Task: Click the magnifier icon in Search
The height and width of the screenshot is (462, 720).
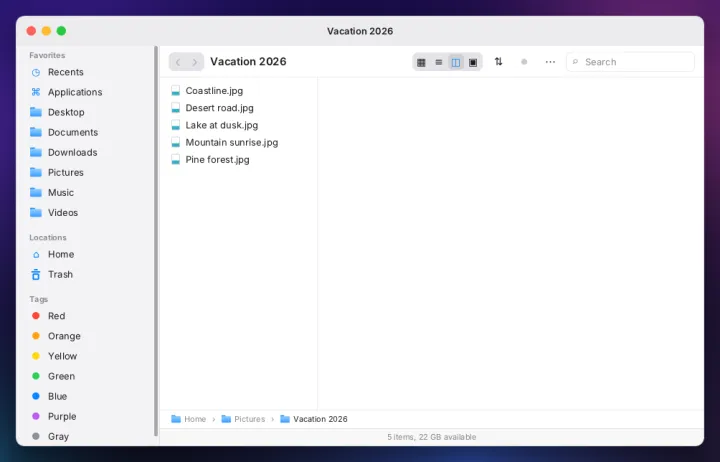Action: point(575,62)
